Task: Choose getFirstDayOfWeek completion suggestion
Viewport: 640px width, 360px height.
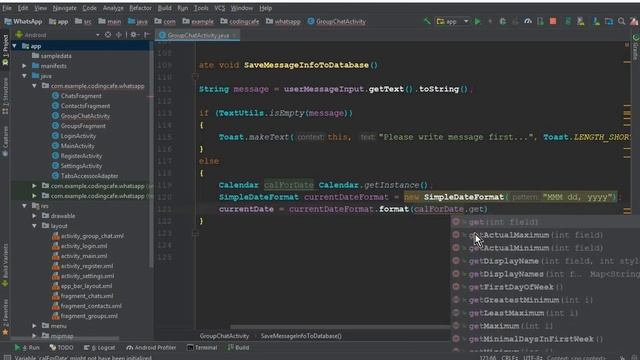Action: click(x=545, y=287)
